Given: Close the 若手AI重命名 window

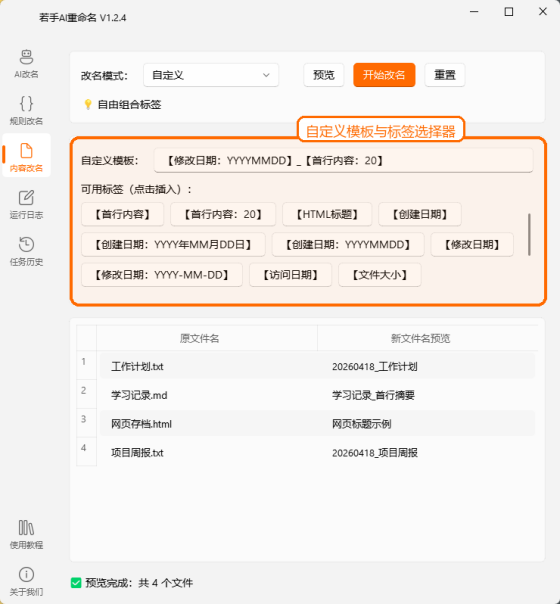Looking at the screenshot, I should click(x=543, y=12).
